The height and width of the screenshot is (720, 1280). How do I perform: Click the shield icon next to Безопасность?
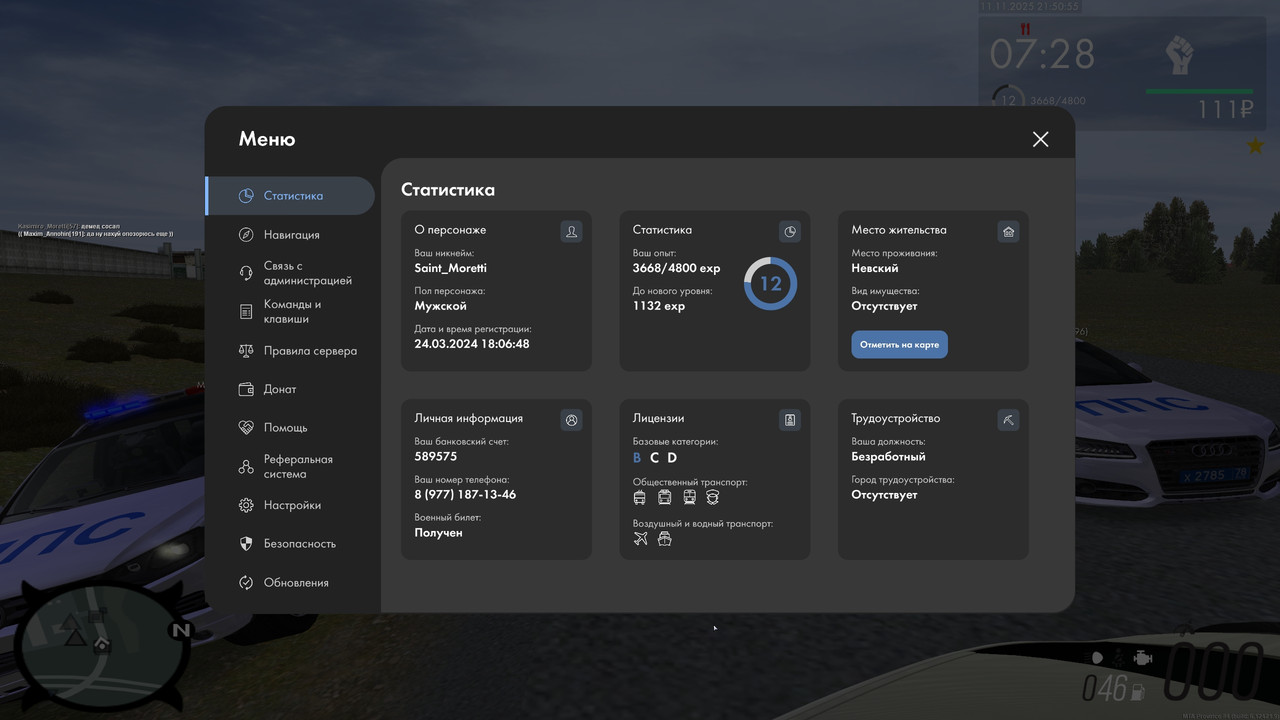point(246,544)
